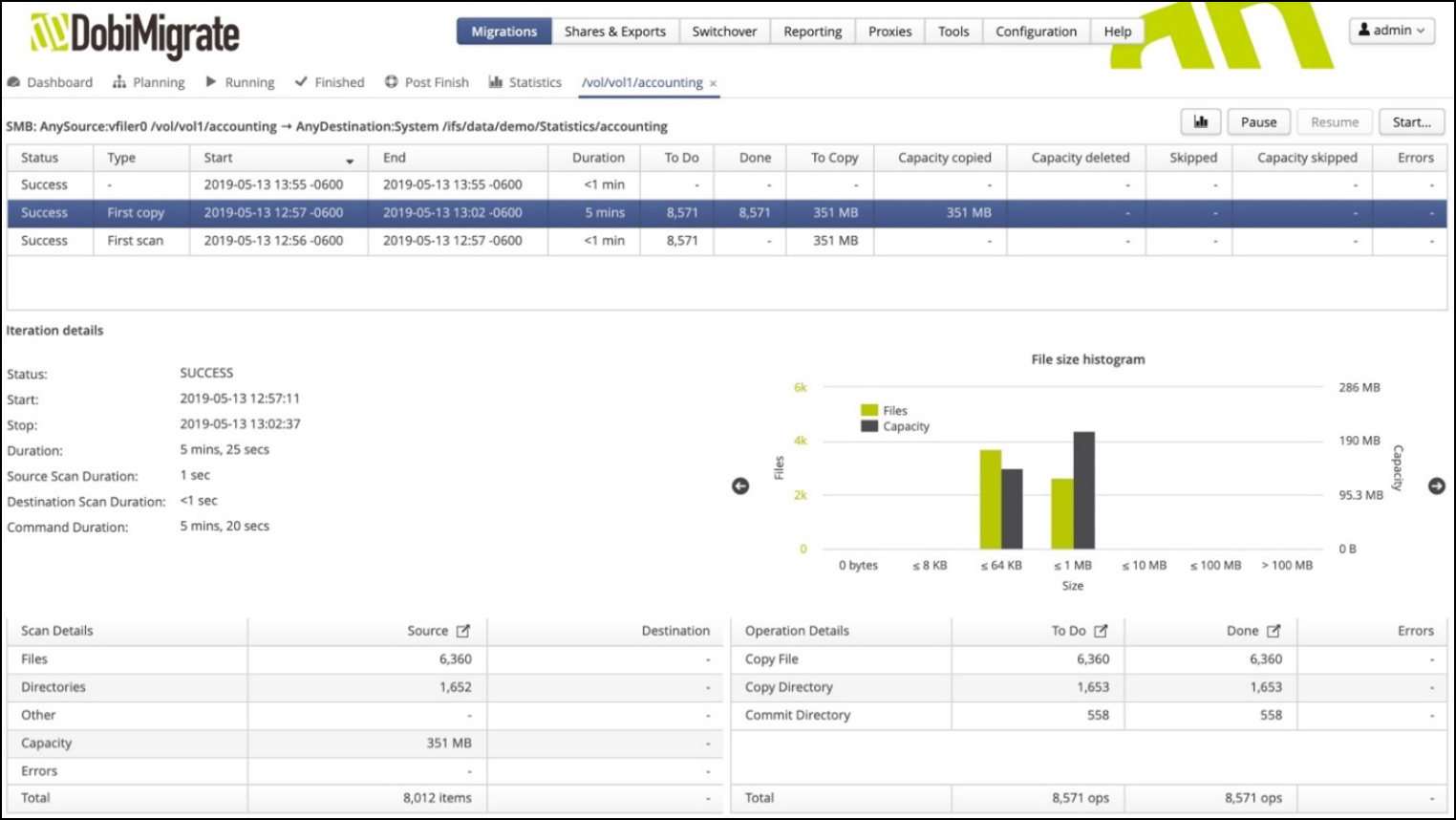Screen dimensions: 1456x820
Task: Go to next histogram with right arrow
Action: (1436, 486)
